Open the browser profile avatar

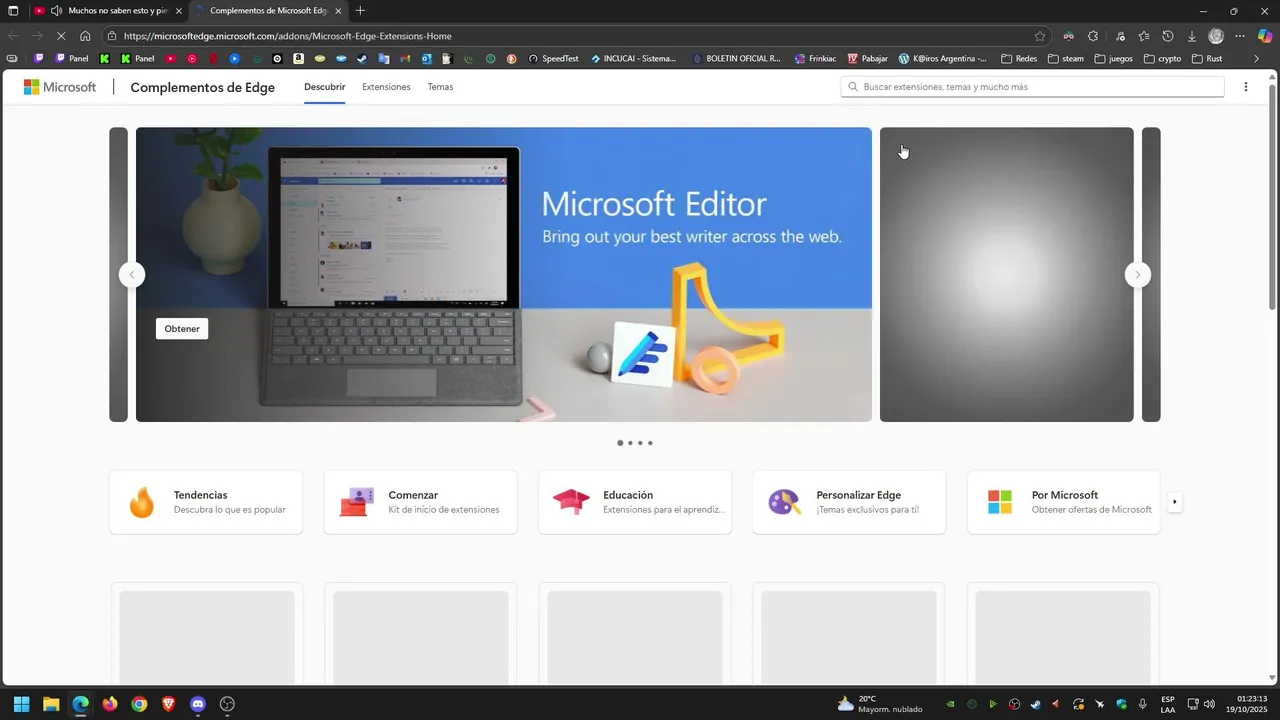[x=1216, y=36]
